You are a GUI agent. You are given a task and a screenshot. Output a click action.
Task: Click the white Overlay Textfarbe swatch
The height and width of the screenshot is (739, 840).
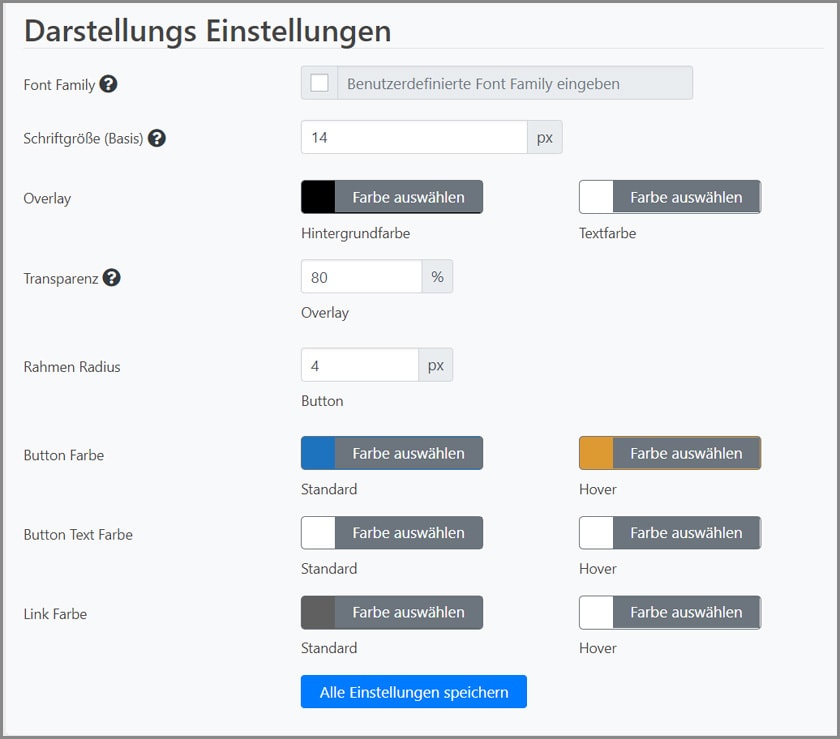[x=596, y=197]
